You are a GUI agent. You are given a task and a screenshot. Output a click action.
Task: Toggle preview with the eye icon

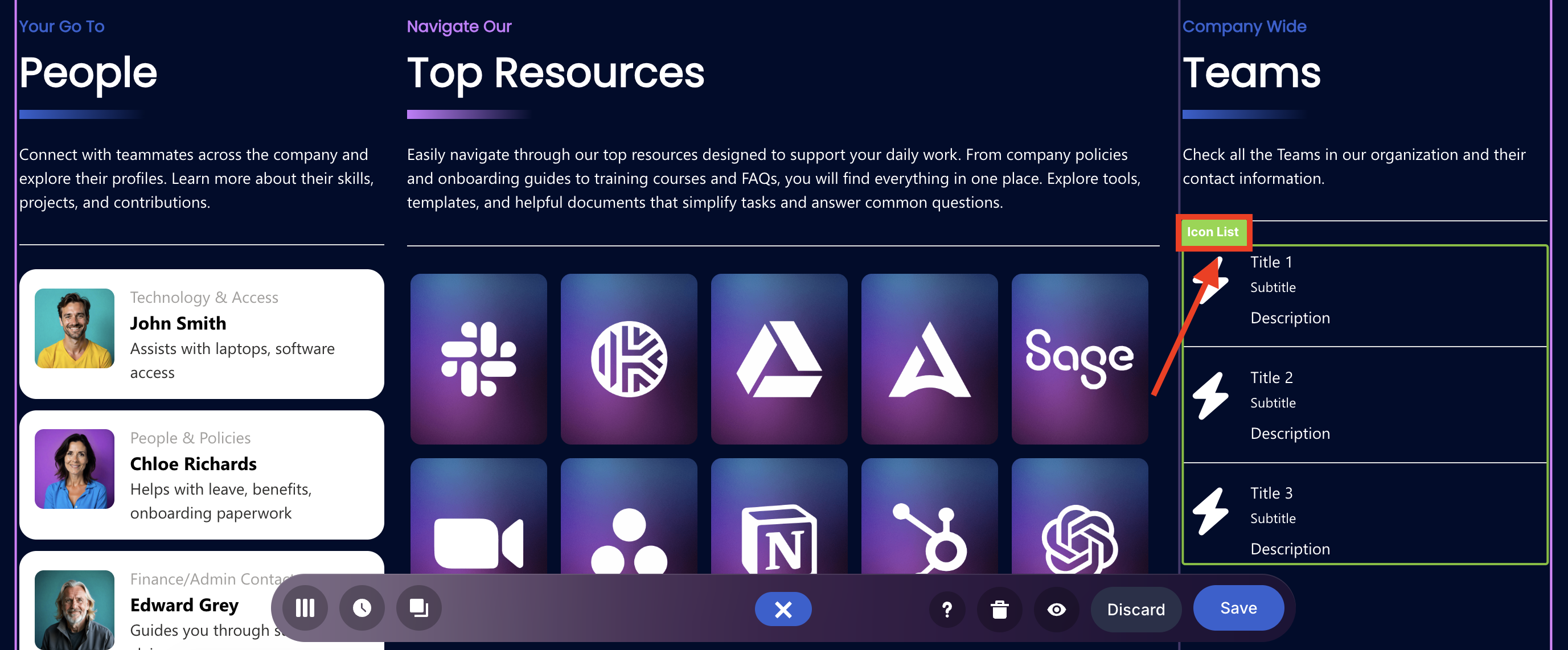[x=1056, y=609]
